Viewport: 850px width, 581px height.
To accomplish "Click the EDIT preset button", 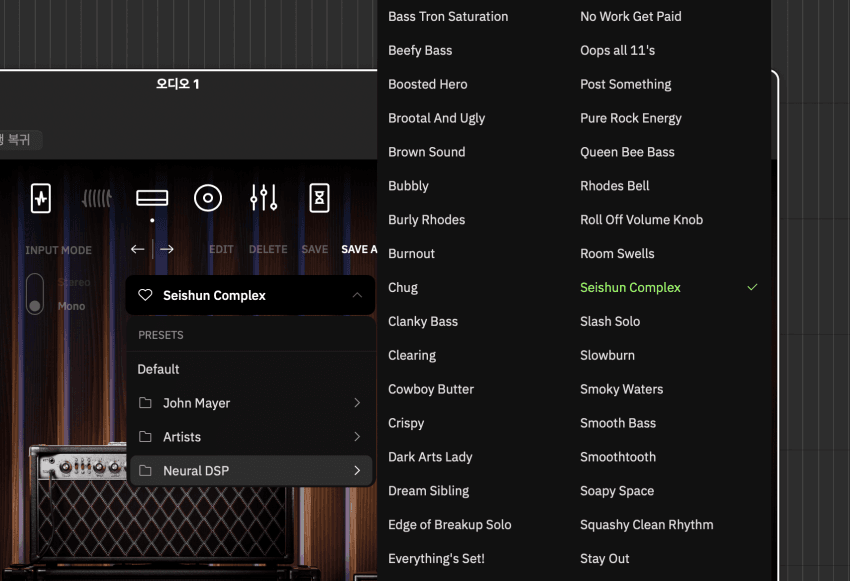I will click(221, 249).
